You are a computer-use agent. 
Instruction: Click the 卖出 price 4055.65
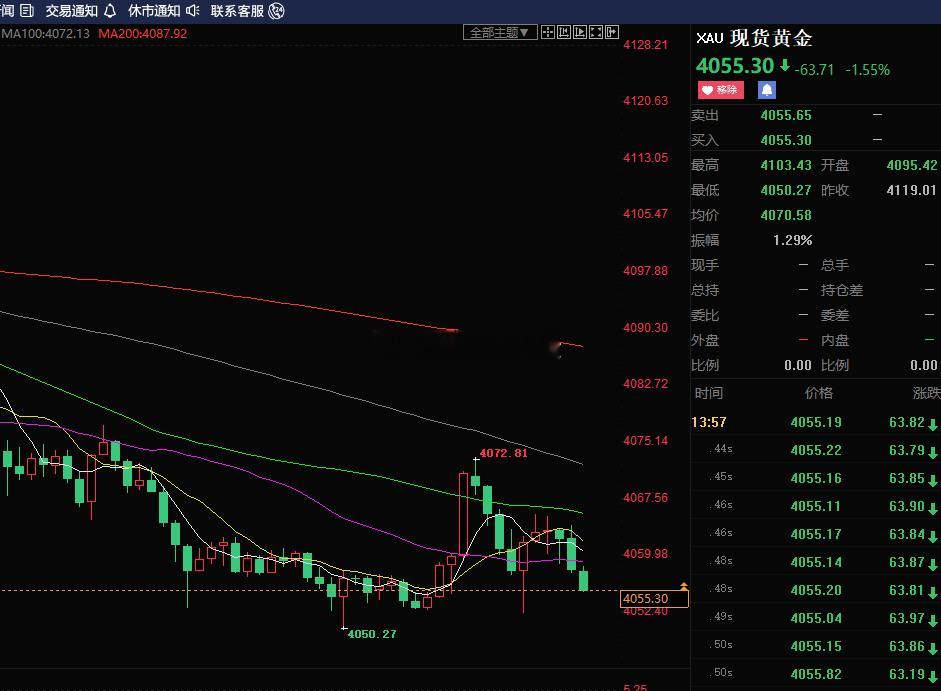click(786, 115)
